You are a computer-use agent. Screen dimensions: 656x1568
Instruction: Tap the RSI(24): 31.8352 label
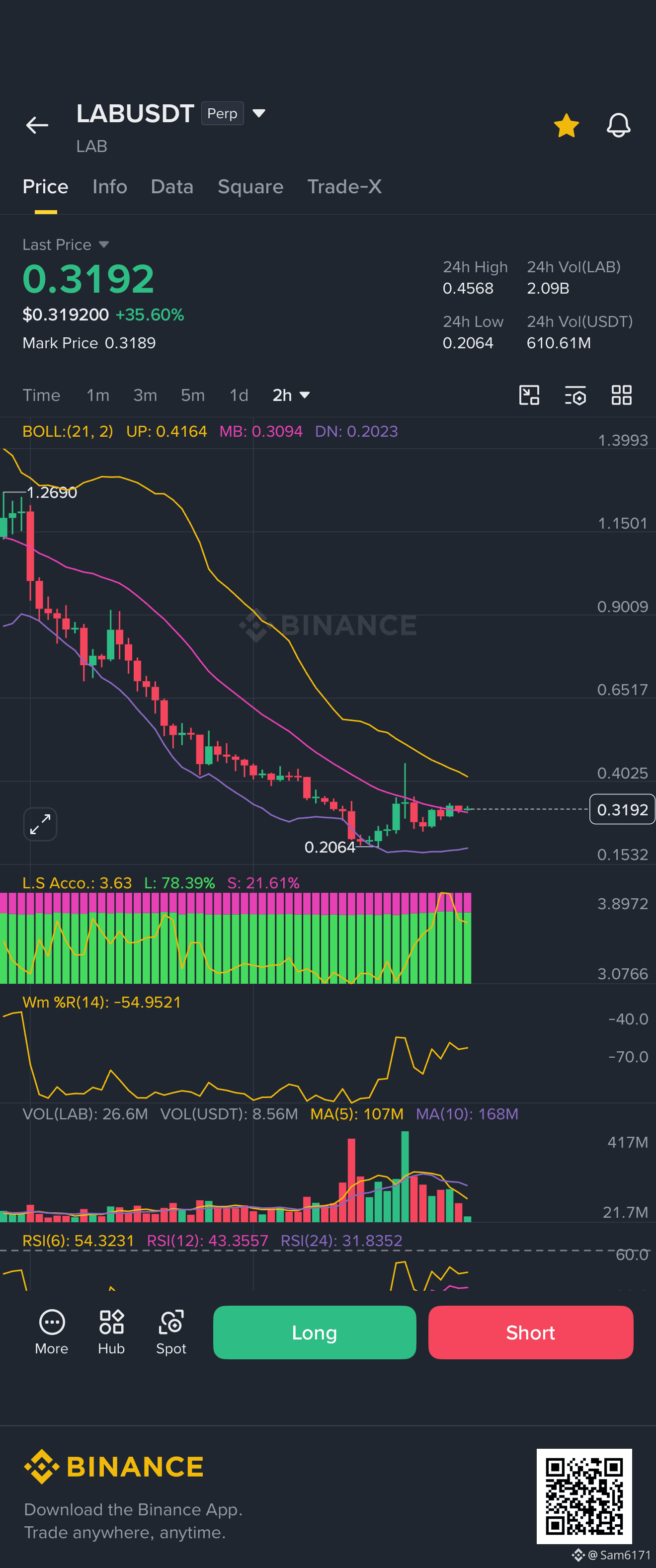point(342,1241)
